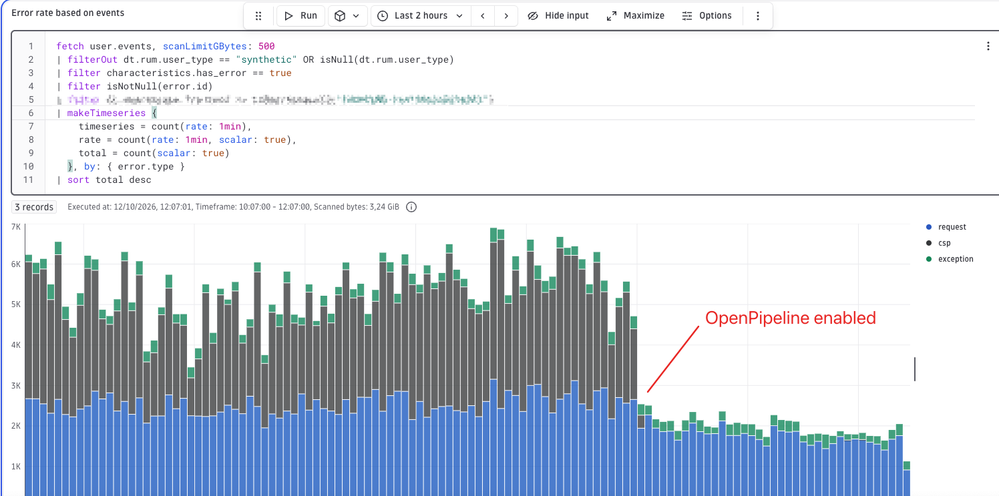Open the toolbar three-dot more menu
Screen dimensions: 999x496
click(x=758, y=16)
